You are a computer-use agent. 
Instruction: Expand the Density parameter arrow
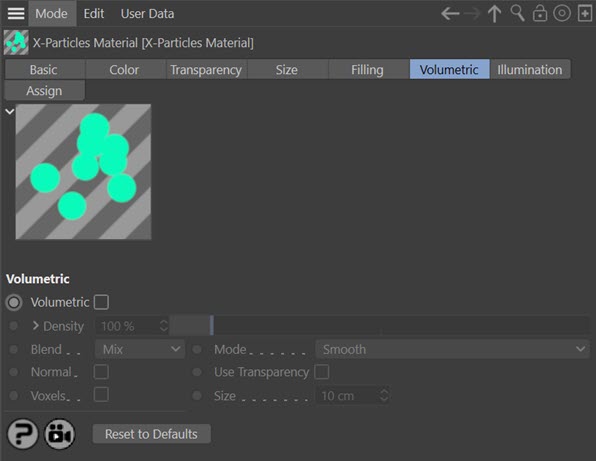36,325
